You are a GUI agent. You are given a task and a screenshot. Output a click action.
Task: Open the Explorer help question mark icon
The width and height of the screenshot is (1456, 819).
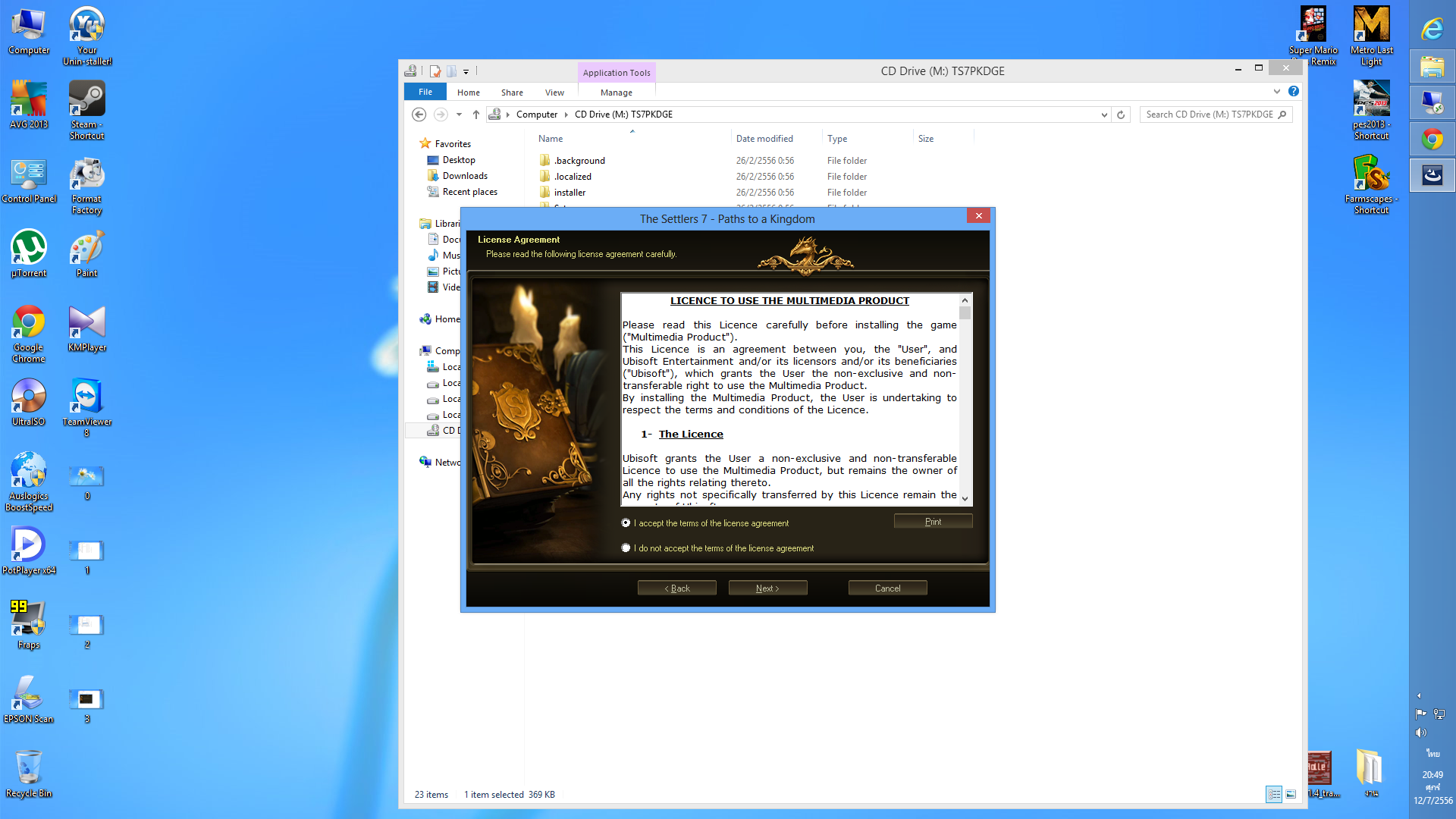(1294, 91)
